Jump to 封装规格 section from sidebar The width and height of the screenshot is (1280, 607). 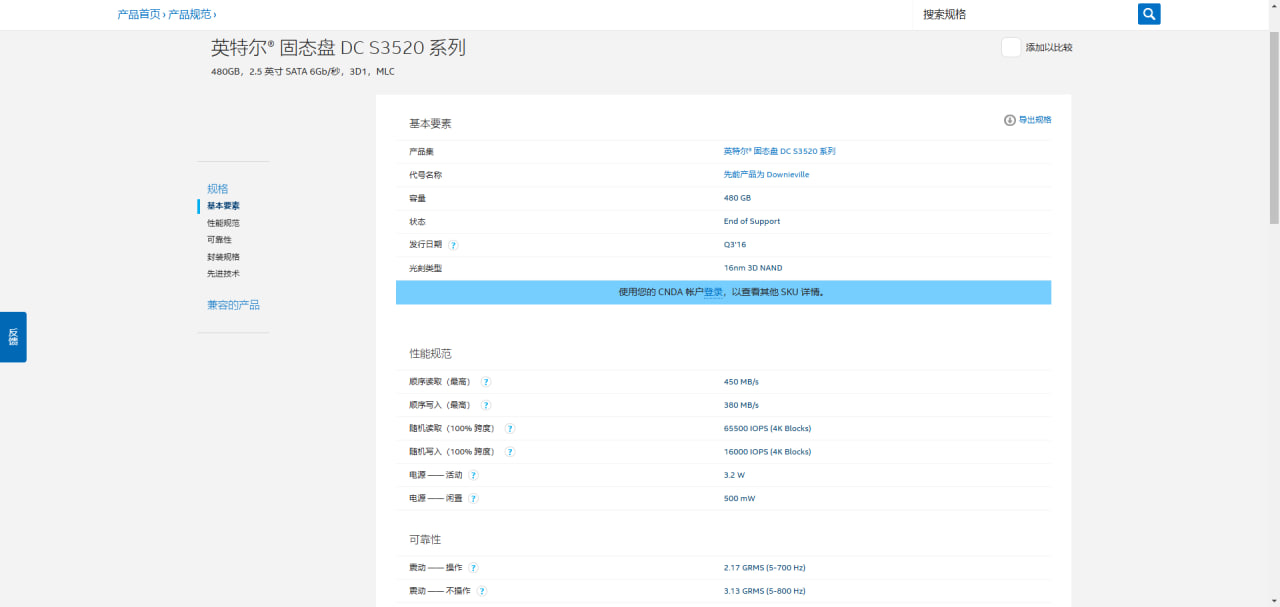(x=223, y=257)
